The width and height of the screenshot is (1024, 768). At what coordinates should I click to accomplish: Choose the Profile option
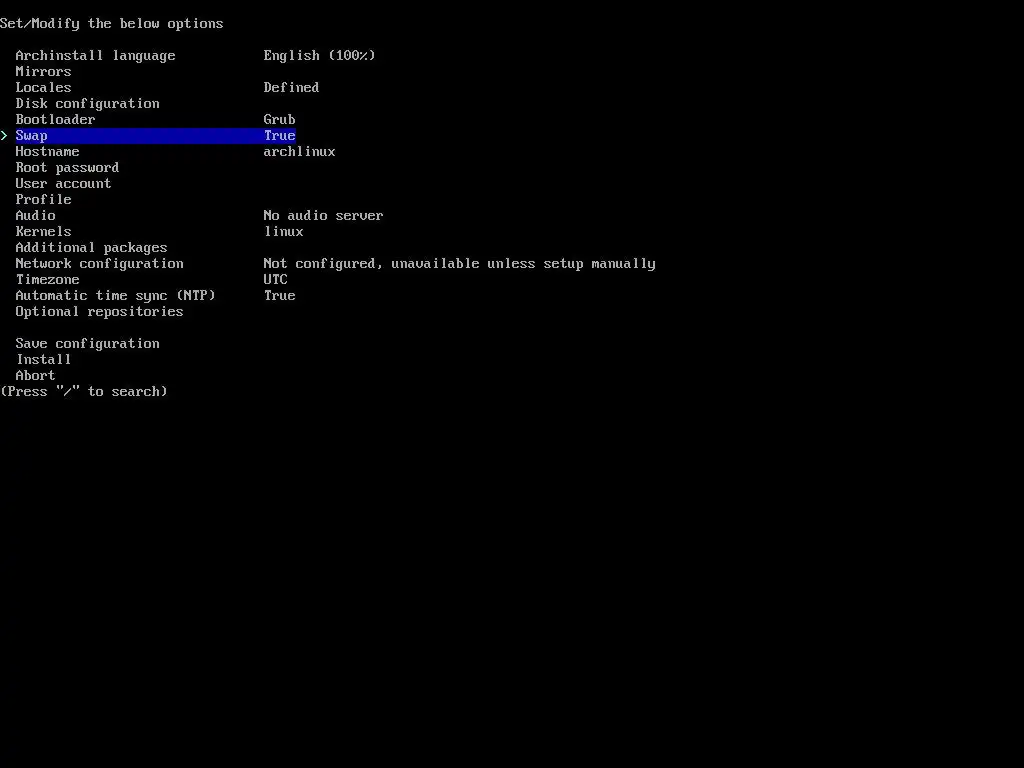pos(43,199)
